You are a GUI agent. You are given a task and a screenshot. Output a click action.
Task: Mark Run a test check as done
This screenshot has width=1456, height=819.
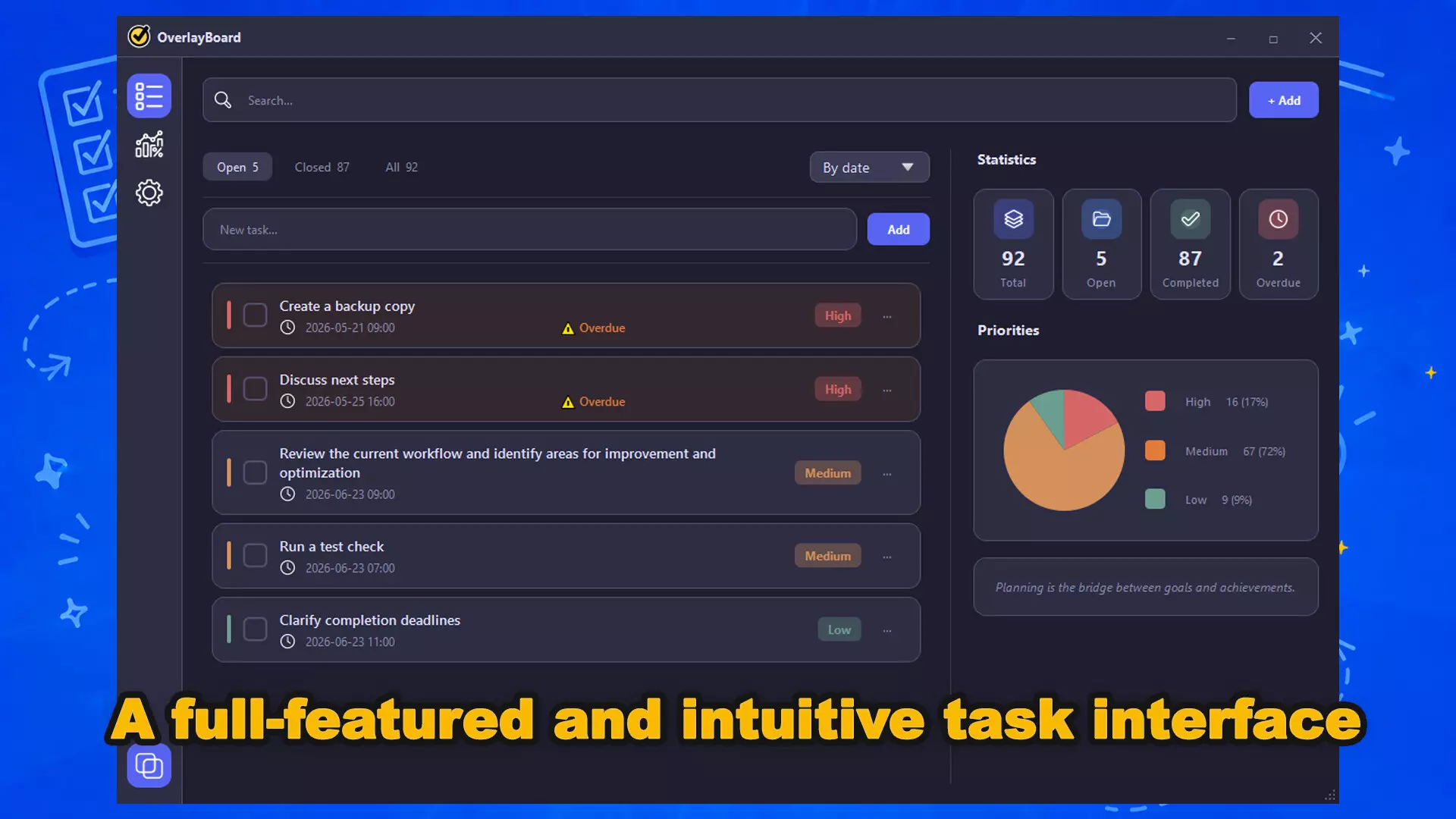255,555
